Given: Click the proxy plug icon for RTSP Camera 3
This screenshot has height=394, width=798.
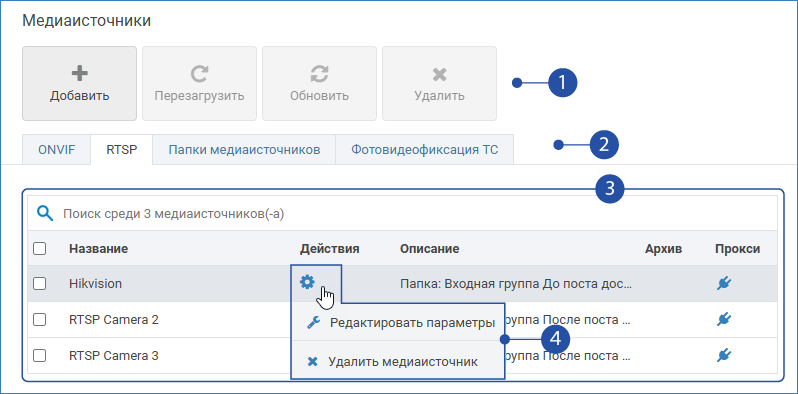Looking at the screenshot, I should click(723, 355).
